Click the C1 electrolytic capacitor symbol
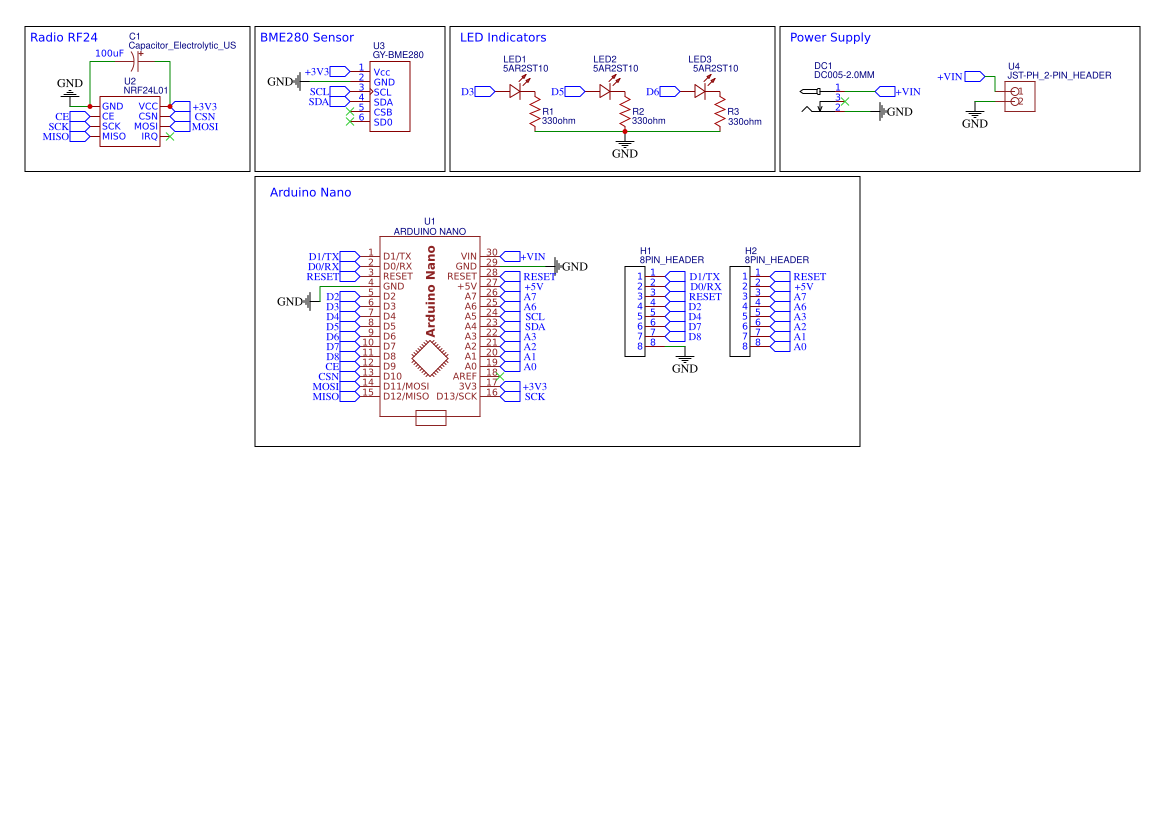Image resolution: width=1169 pixels, height=827 pixels. pos(137,61)
